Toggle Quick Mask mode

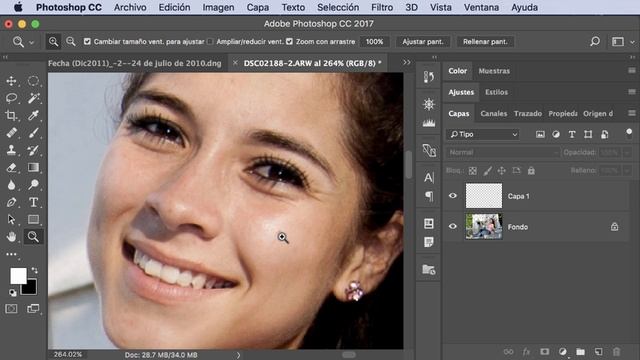point(11,309)
